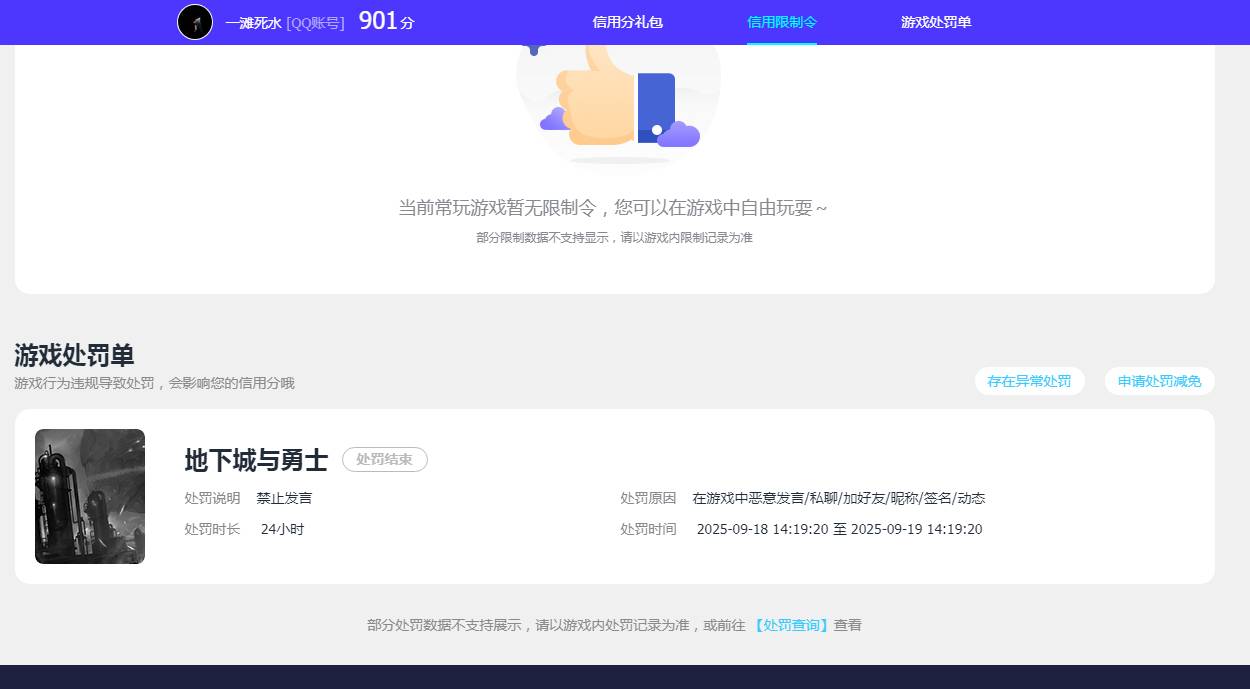Click the user avatar icon
Screen dimensions: 1250x689
pyautogui.click(x=194, y=22)
